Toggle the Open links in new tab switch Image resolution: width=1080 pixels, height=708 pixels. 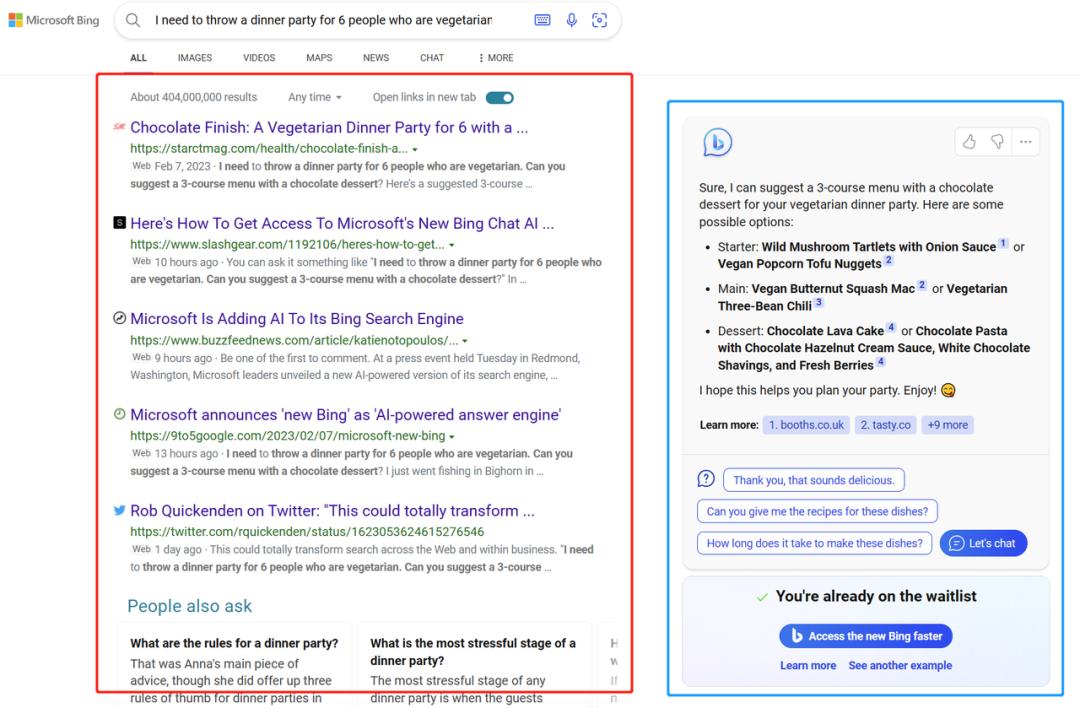pos(500,97)
